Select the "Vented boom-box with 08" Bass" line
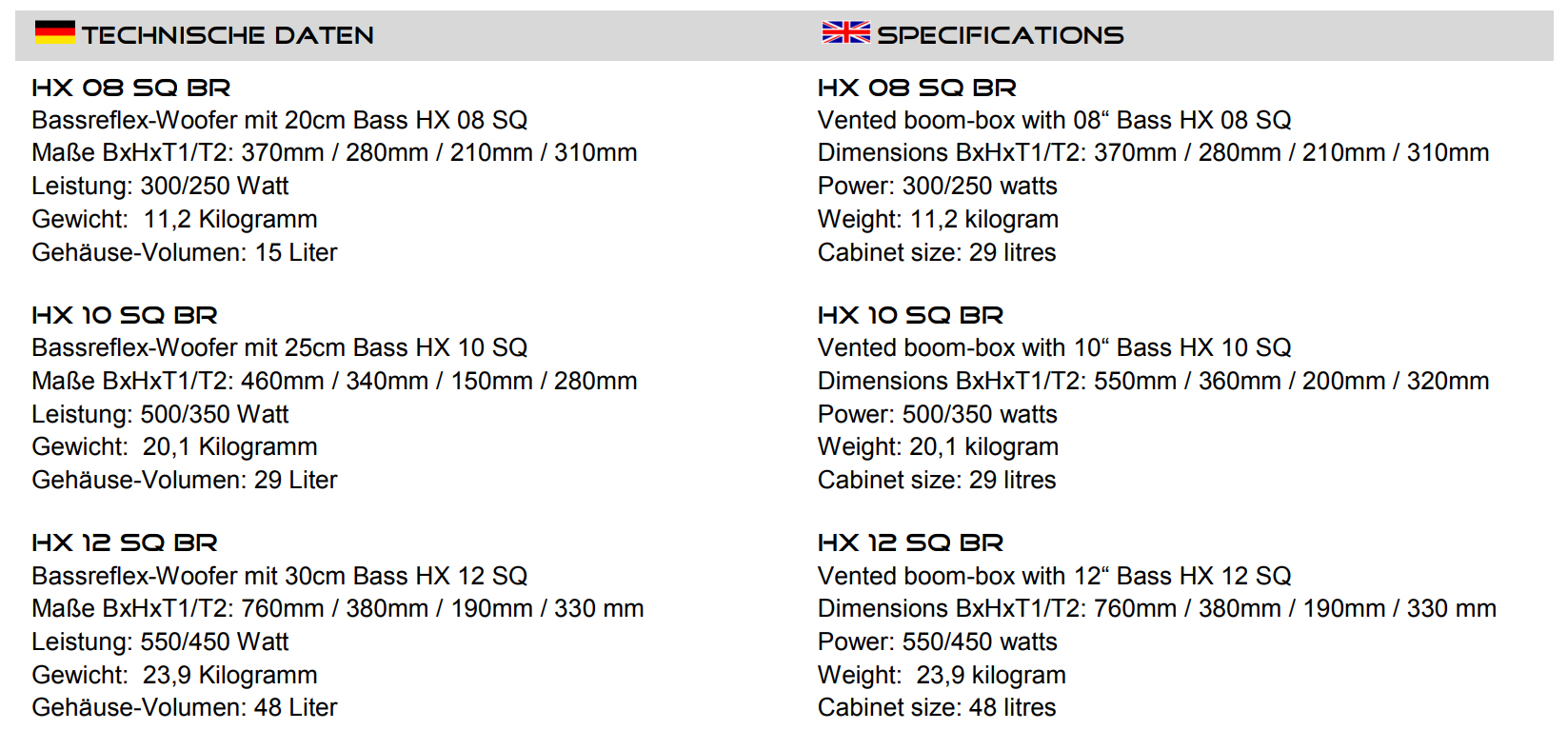1568x730 pixels. (1054, 120)
